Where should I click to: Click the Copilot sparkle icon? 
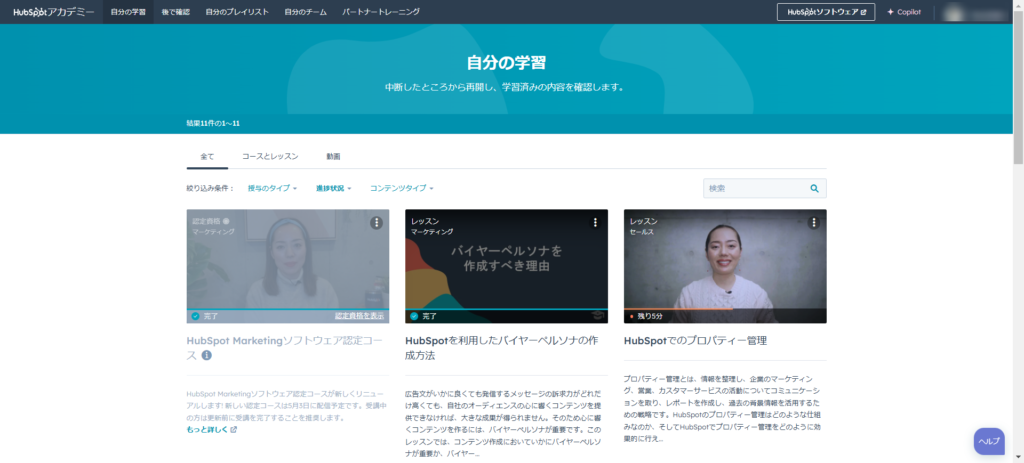point(890,12)
